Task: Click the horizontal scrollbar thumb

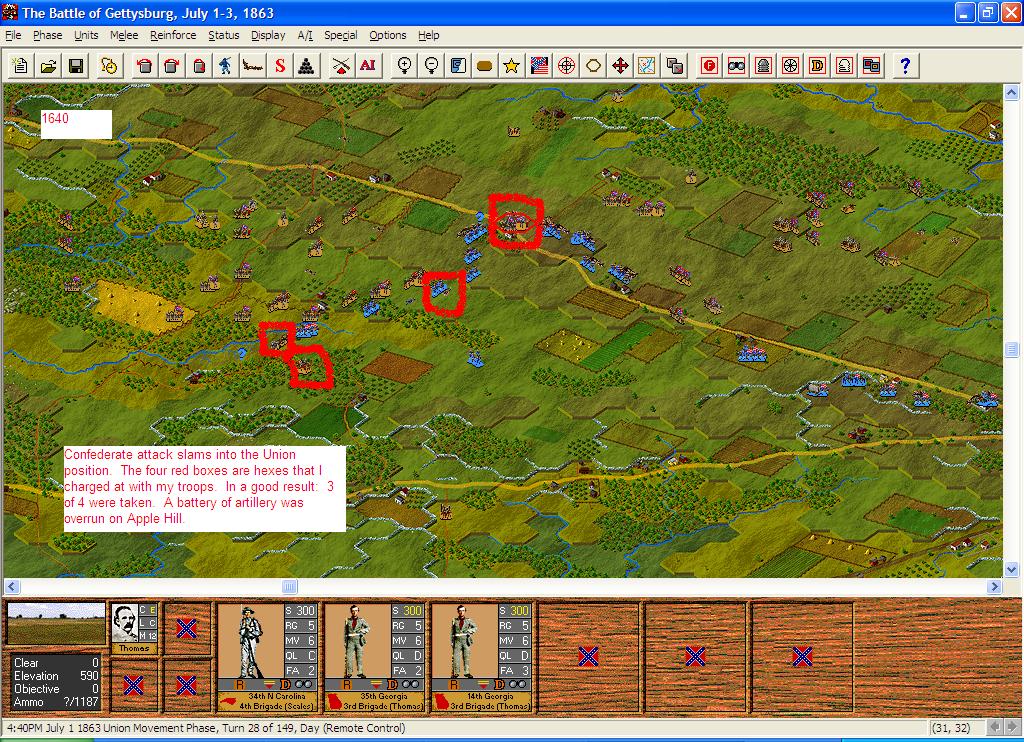Action: click(x=289, y=587)
